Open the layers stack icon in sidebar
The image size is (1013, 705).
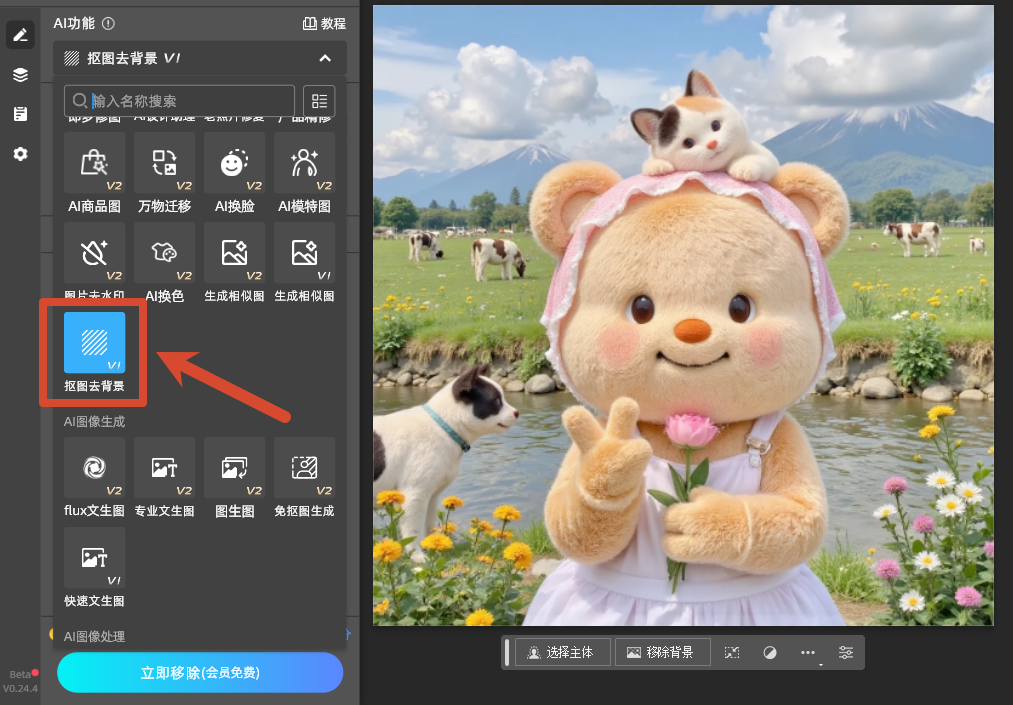point(20,74)
